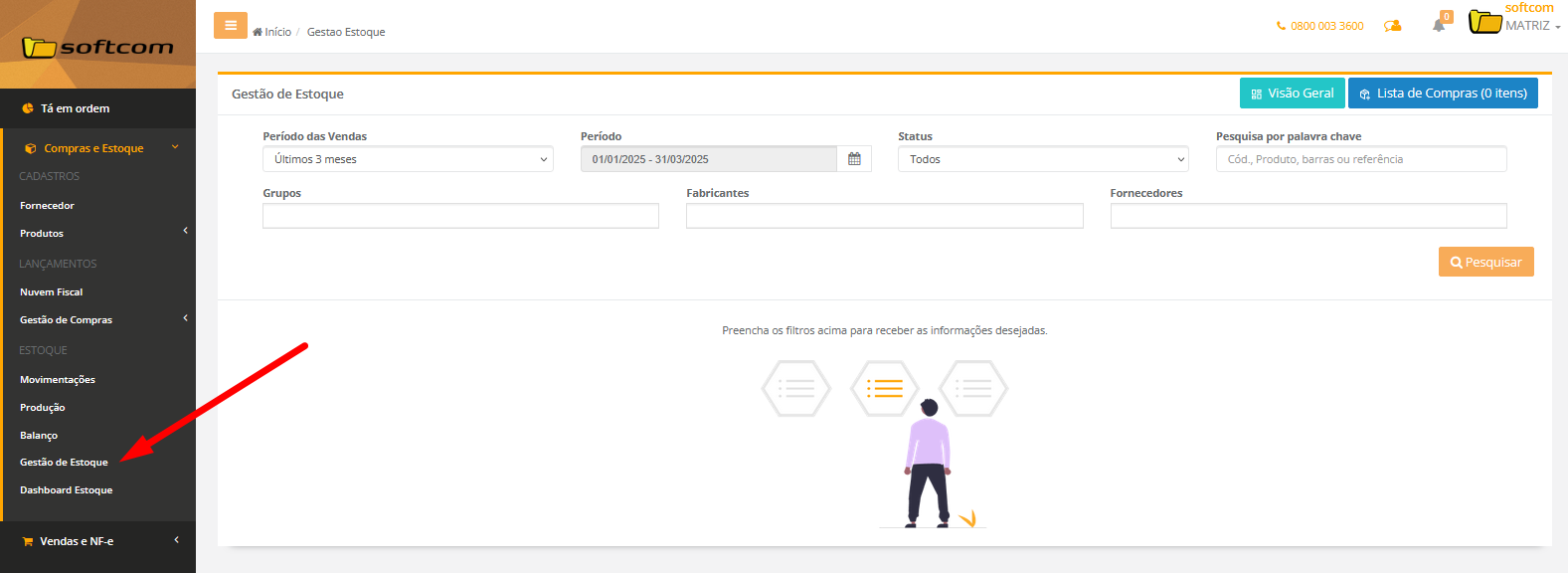Click the MATRIZ folder icon
1568x573 pixels.
1484,22
